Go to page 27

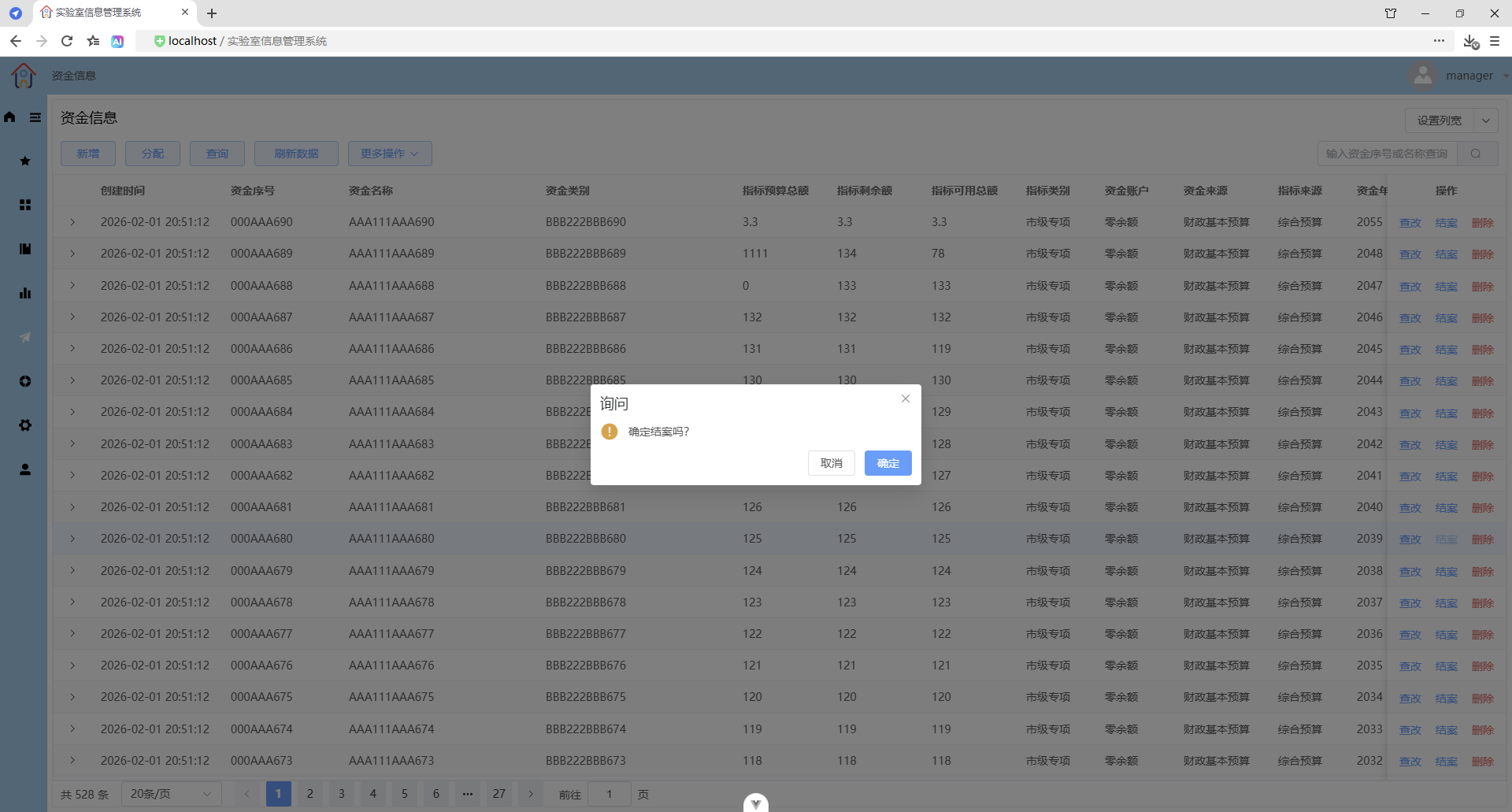coord(499,794)
